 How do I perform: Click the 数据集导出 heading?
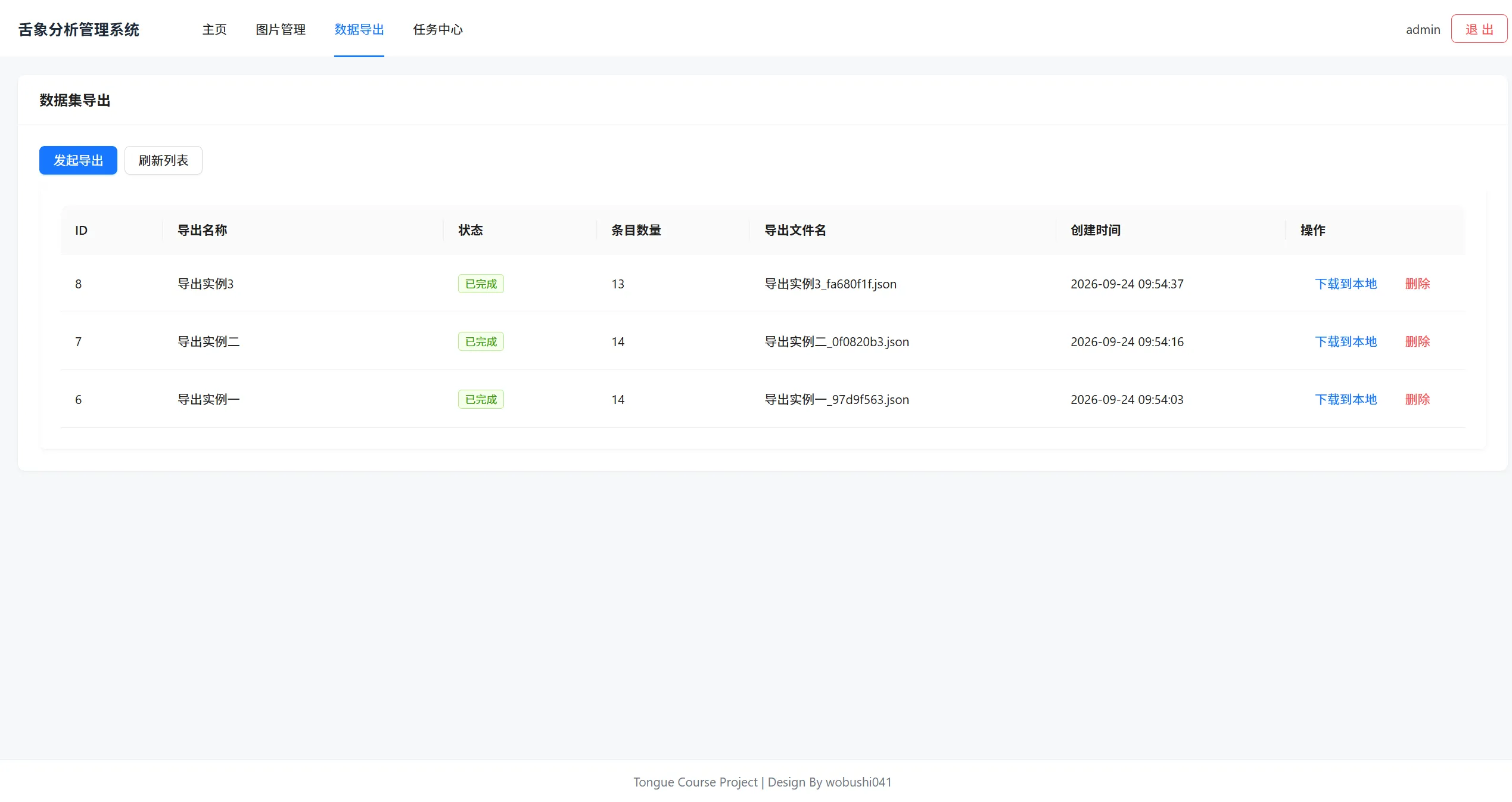75,100
